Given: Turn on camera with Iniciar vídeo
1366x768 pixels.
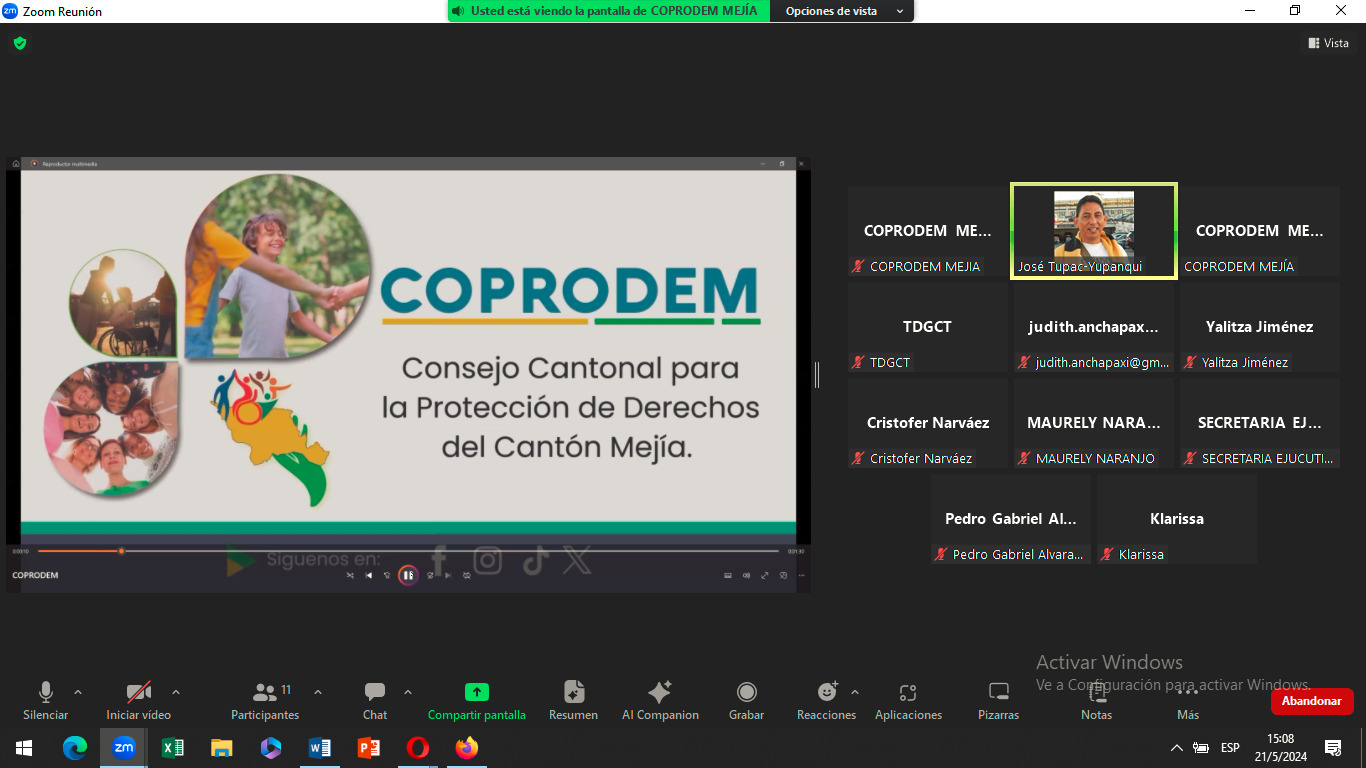Looking at the screenshot, I should (x=138, y=700).
